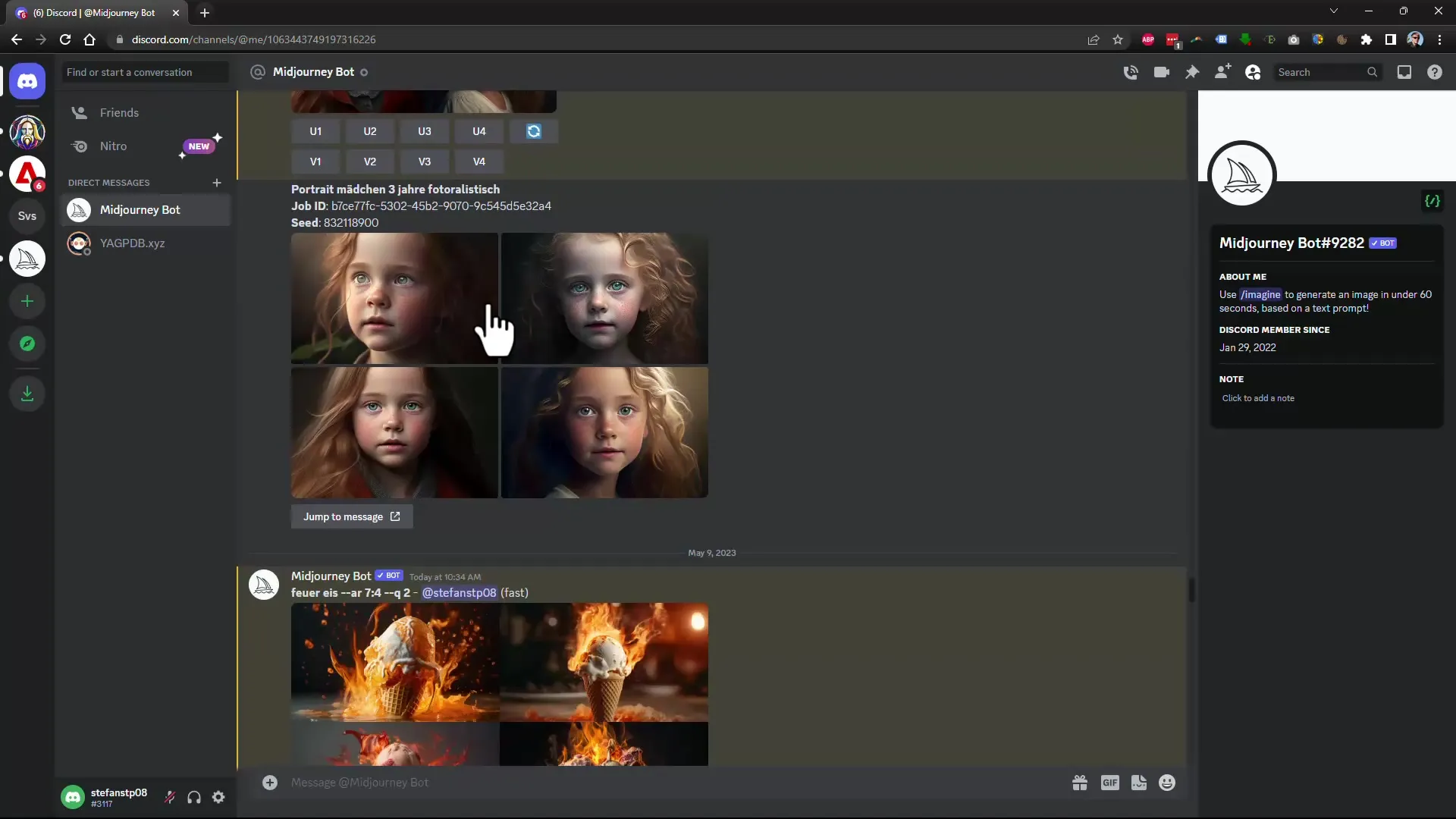
Task: Click the emoji reaction icon in message bar
Action: (1167, 783)
